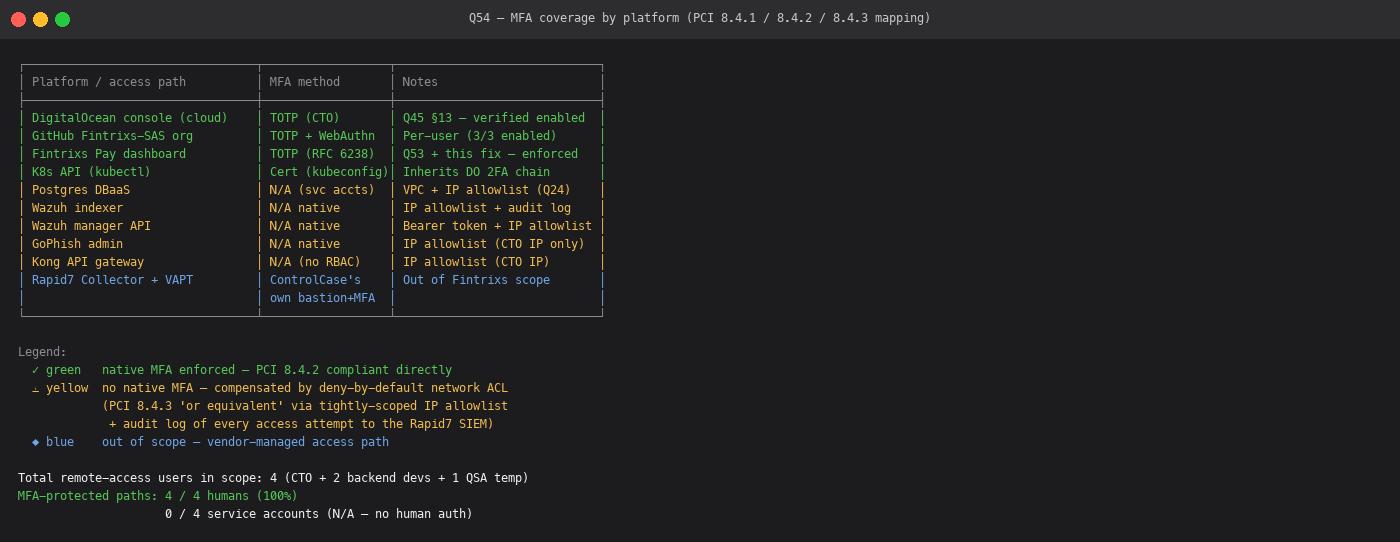This screenshot has width=1400, height=542.
Task: Click the blue diamond legend symbol
Action: 35,442
